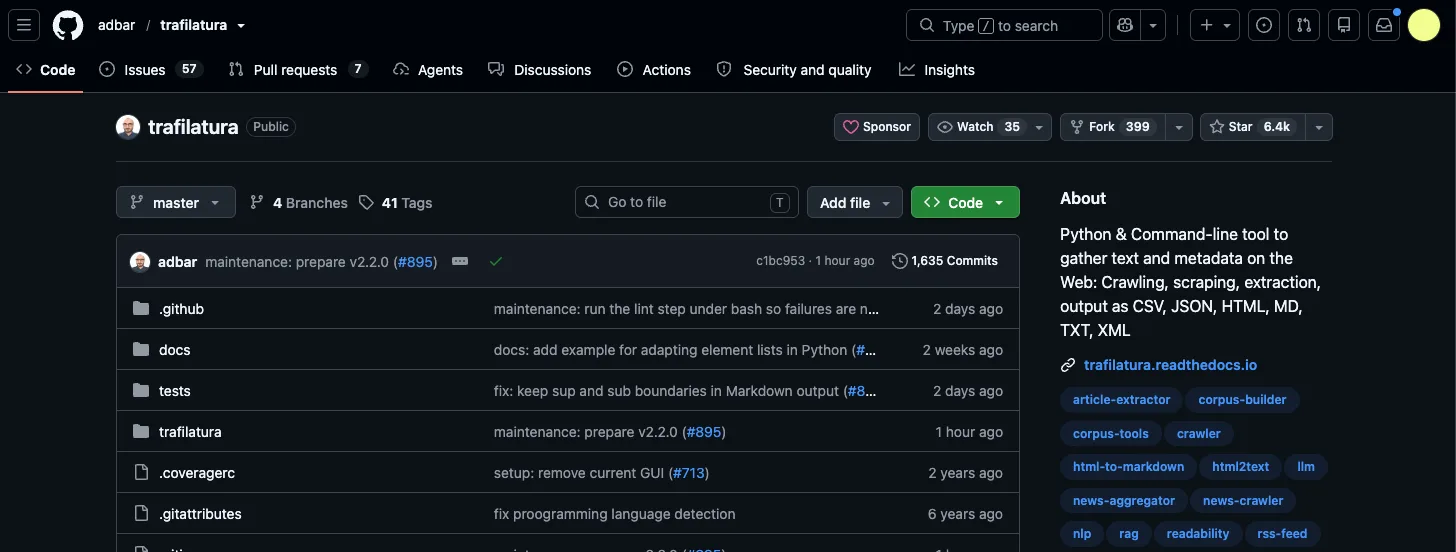Expand Fork options dropdown arrow
Screen dimensions: 1456x552
[1181, 127]
